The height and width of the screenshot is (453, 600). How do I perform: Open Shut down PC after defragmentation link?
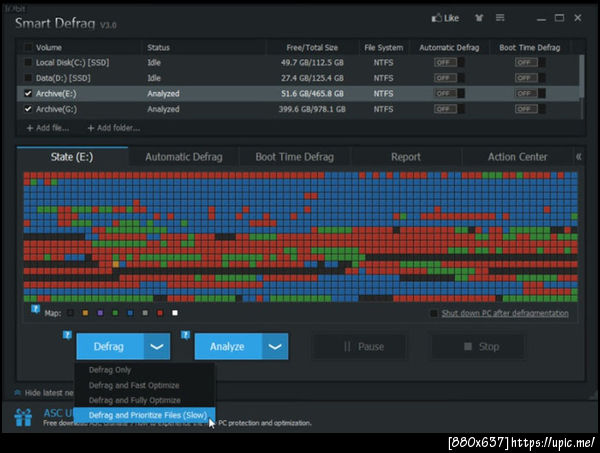pyautogui.click(x=505, y=313)
